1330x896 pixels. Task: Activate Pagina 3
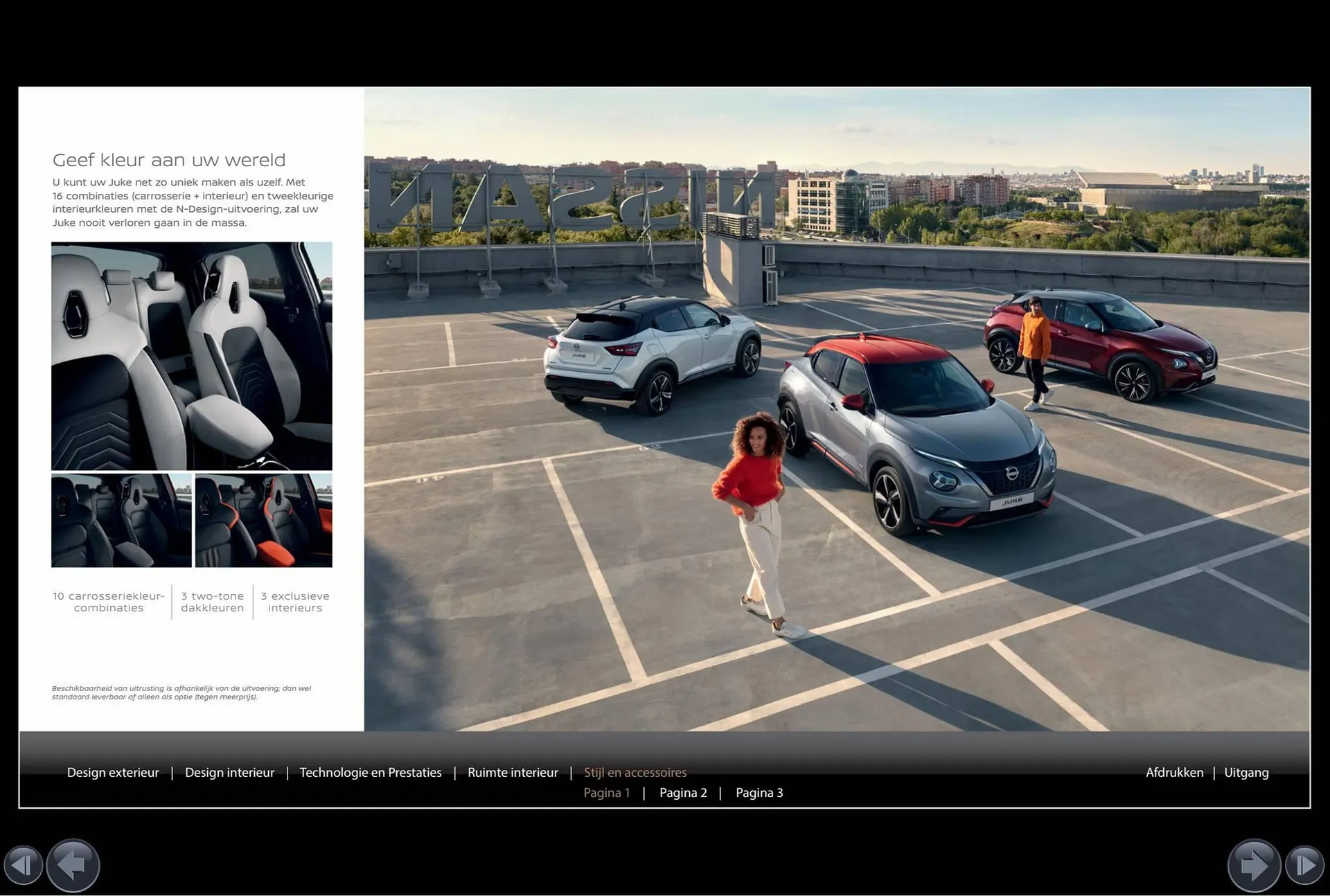point(759,792)
